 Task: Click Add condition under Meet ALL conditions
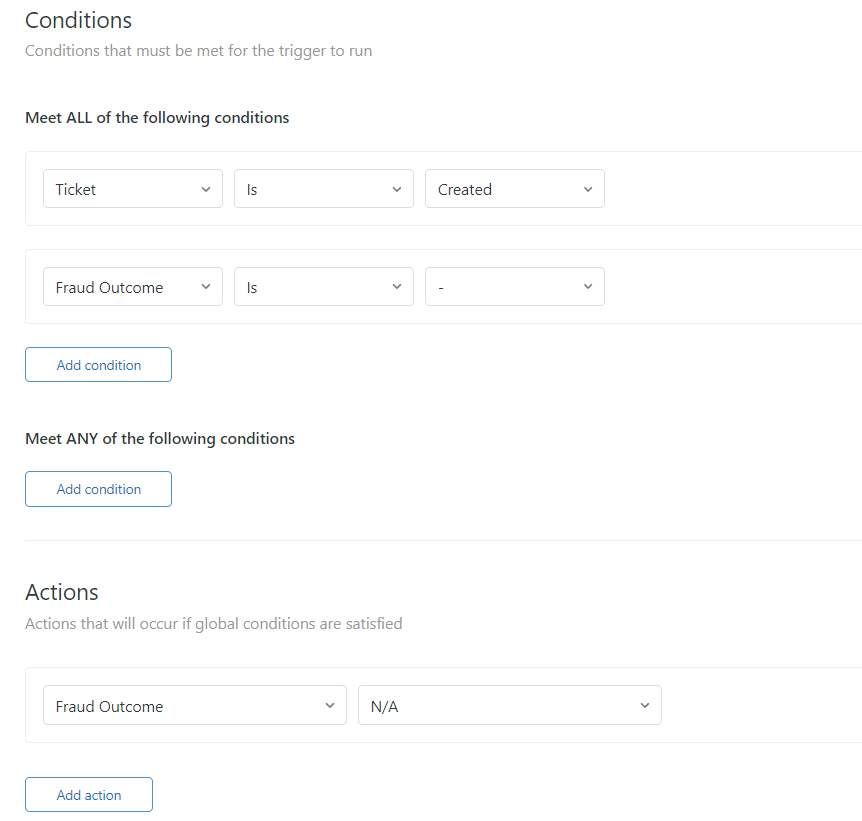pyautogui.click(x=98, y=365)
